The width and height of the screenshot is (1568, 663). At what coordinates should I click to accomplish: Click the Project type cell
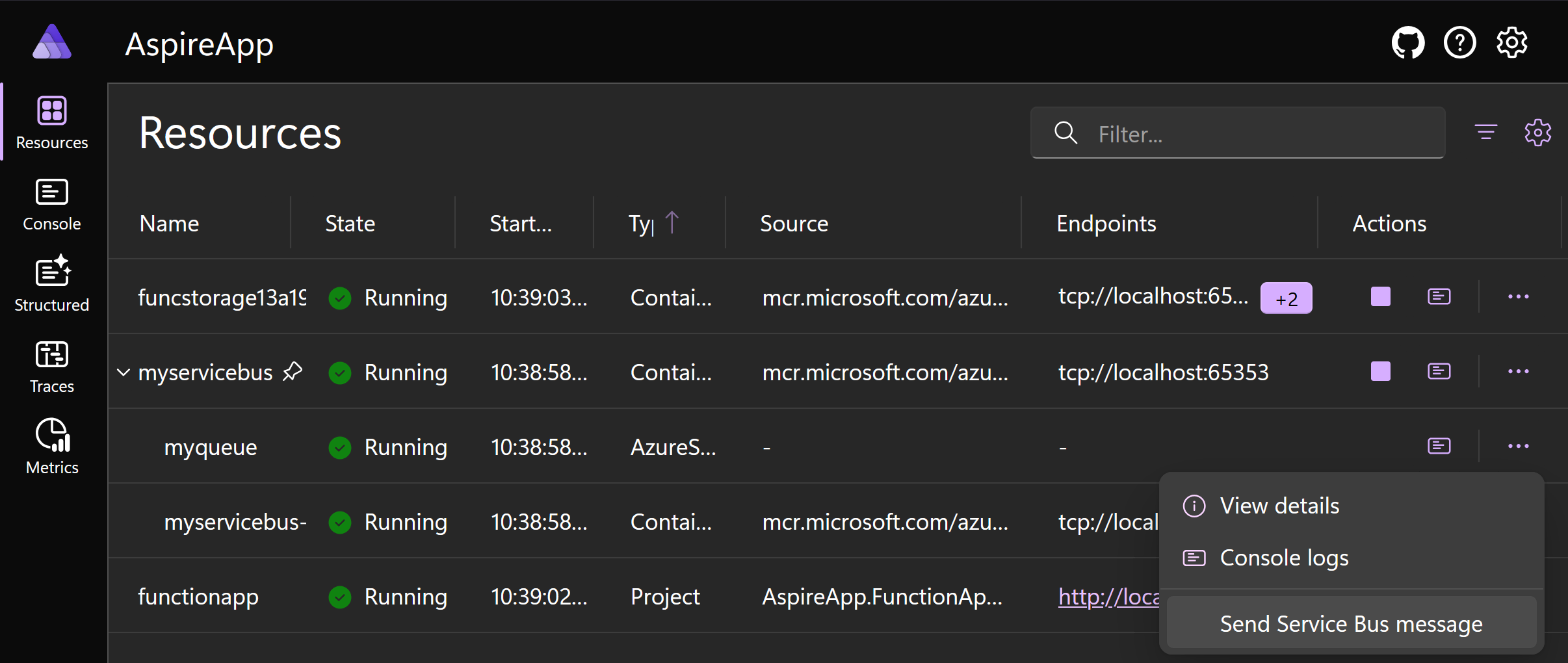point(665,597)
